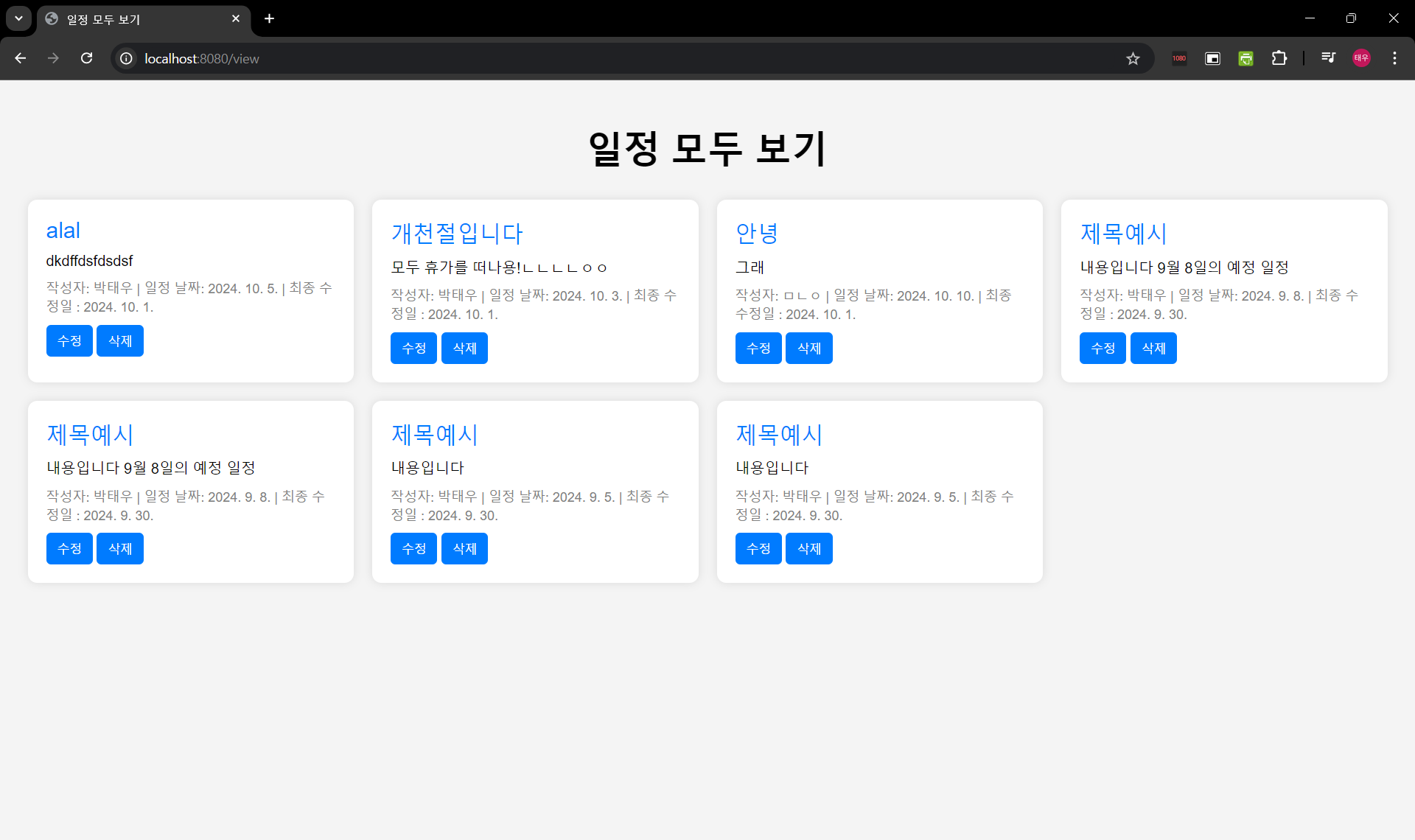View the site information icon
This screenshot has height=840, width=1415.
(x=127, y=58)
